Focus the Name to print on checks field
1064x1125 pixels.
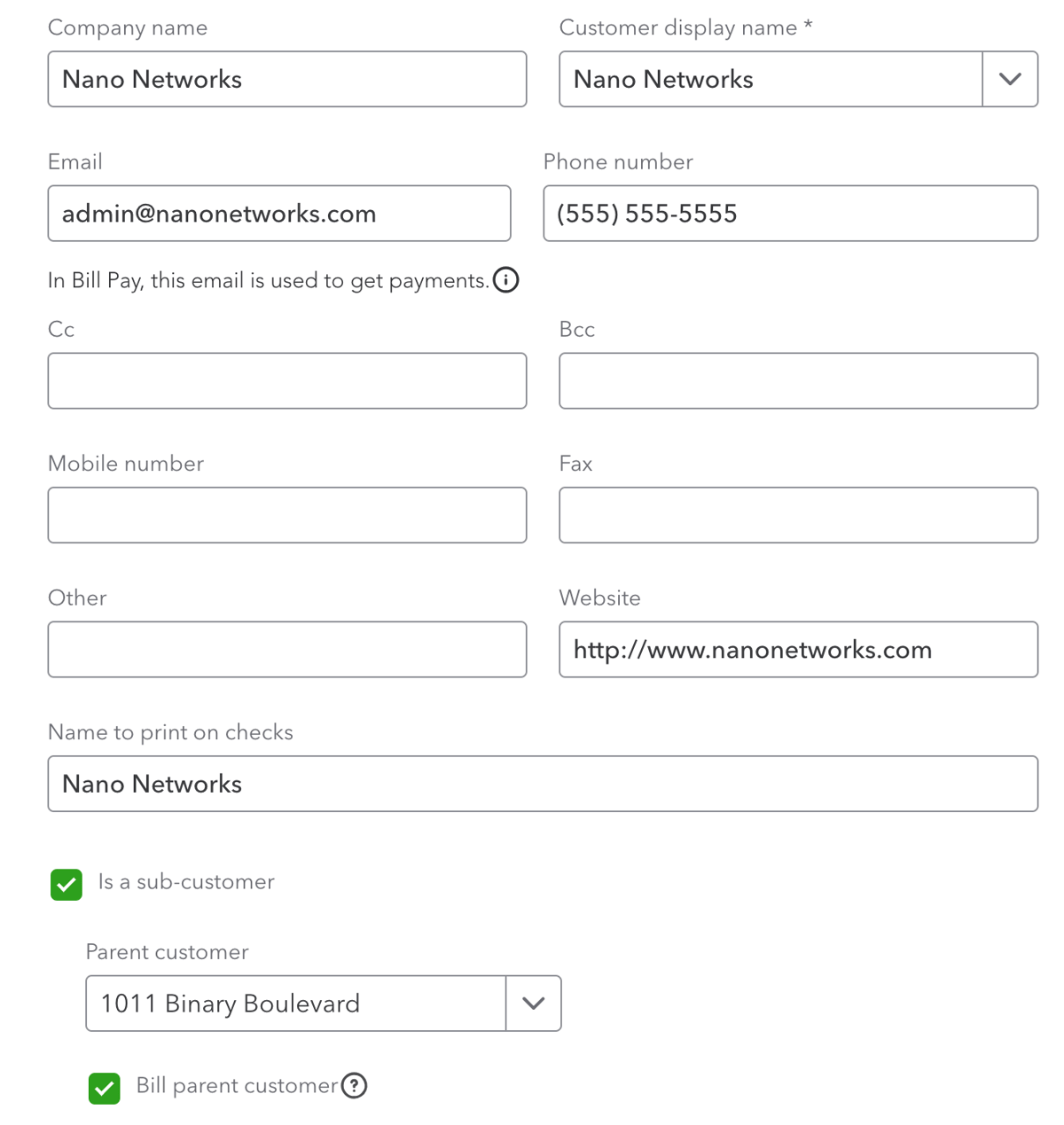point(542,784)
